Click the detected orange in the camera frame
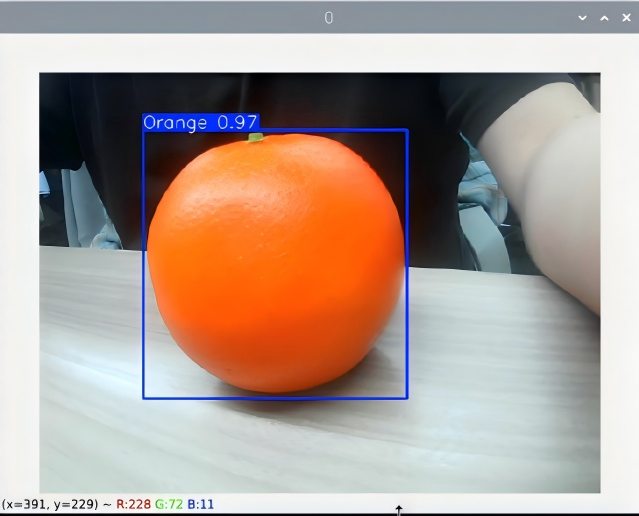Screen dimensions: 639x516 click(276, 263)
